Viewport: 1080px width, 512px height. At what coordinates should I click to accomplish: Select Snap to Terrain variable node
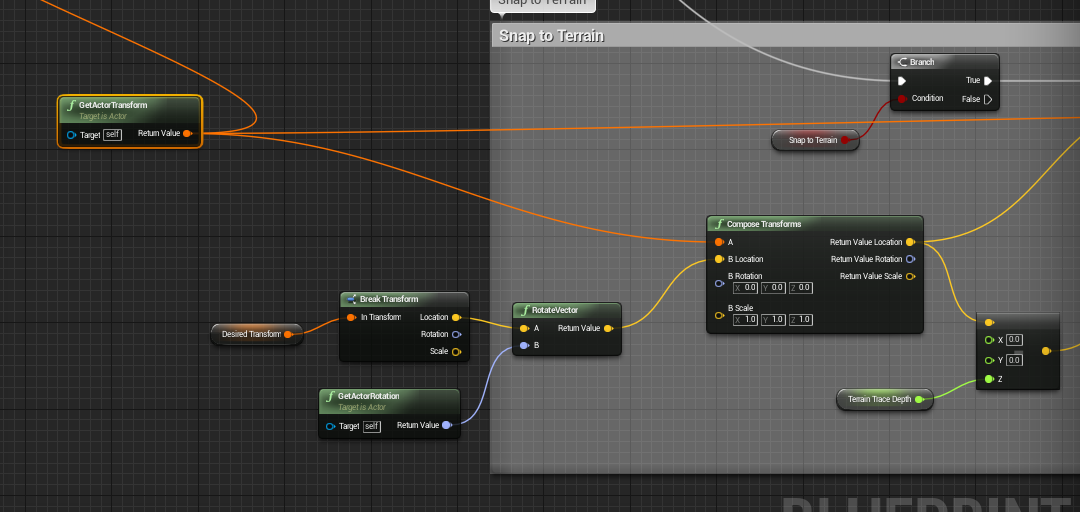[815, 140]
